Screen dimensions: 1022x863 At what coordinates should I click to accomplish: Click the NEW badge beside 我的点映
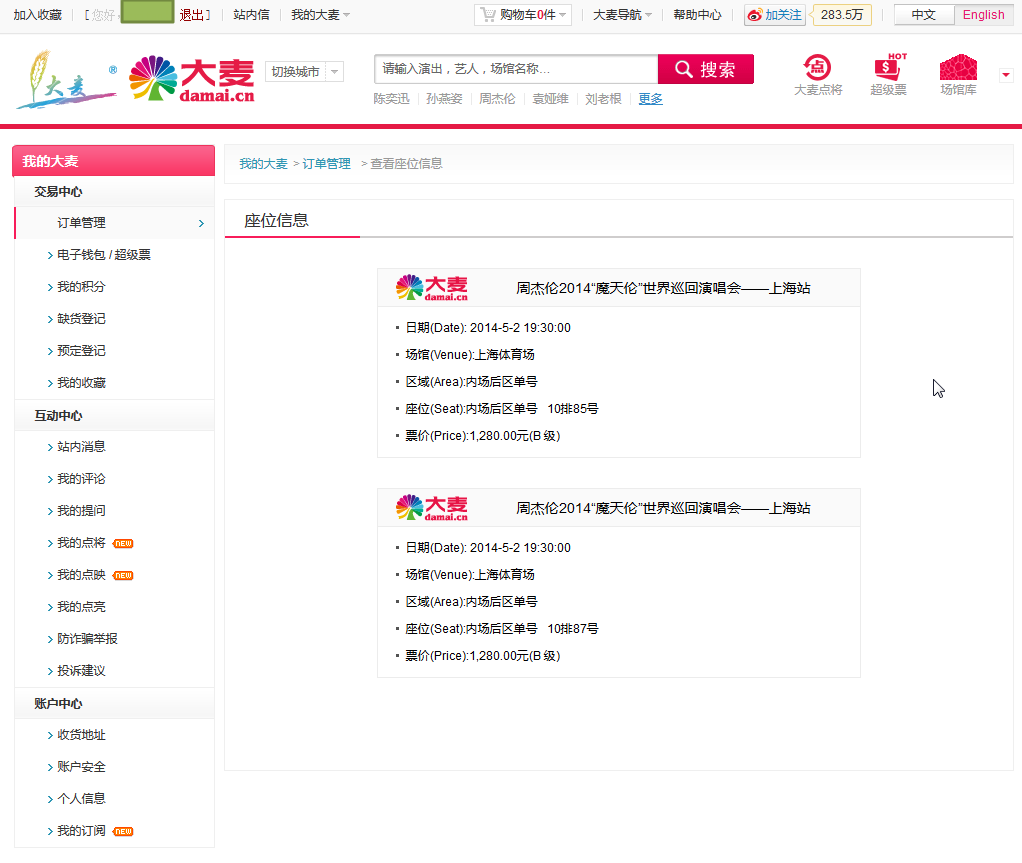click(123, 575)
